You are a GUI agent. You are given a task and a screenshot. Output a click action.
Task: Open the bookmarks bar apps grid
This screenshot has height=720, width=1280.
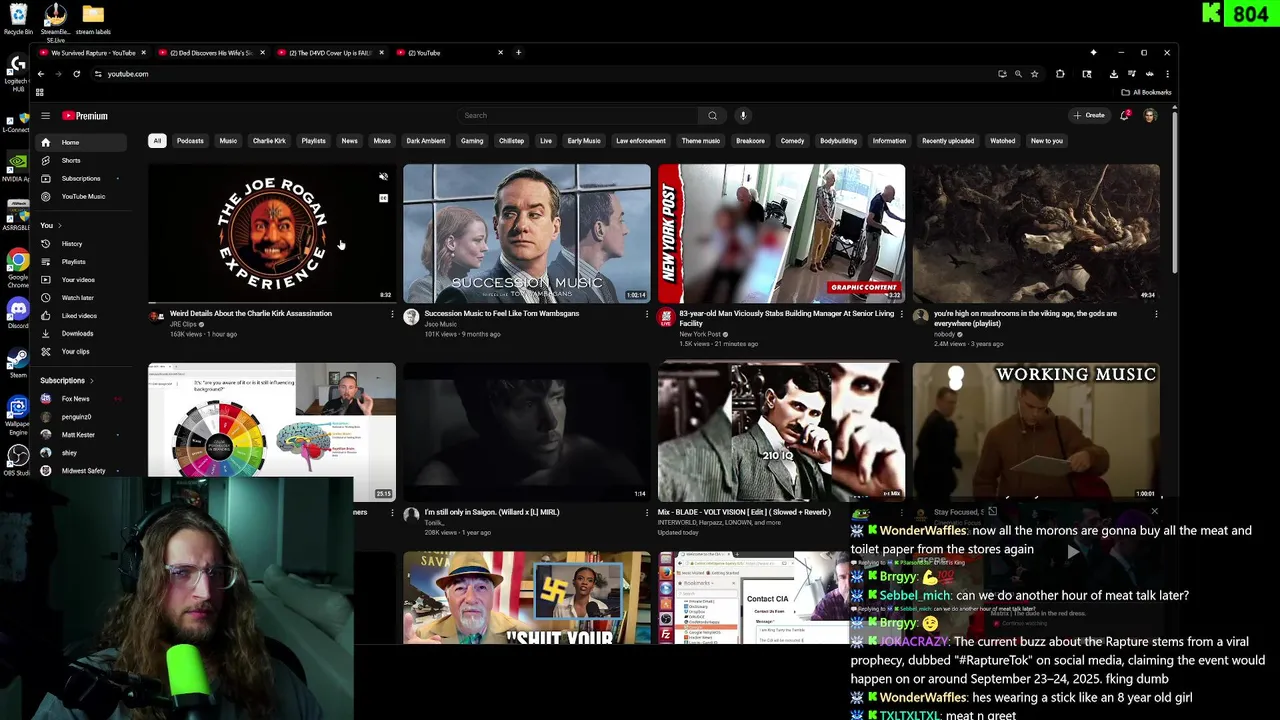click(40, 92)
